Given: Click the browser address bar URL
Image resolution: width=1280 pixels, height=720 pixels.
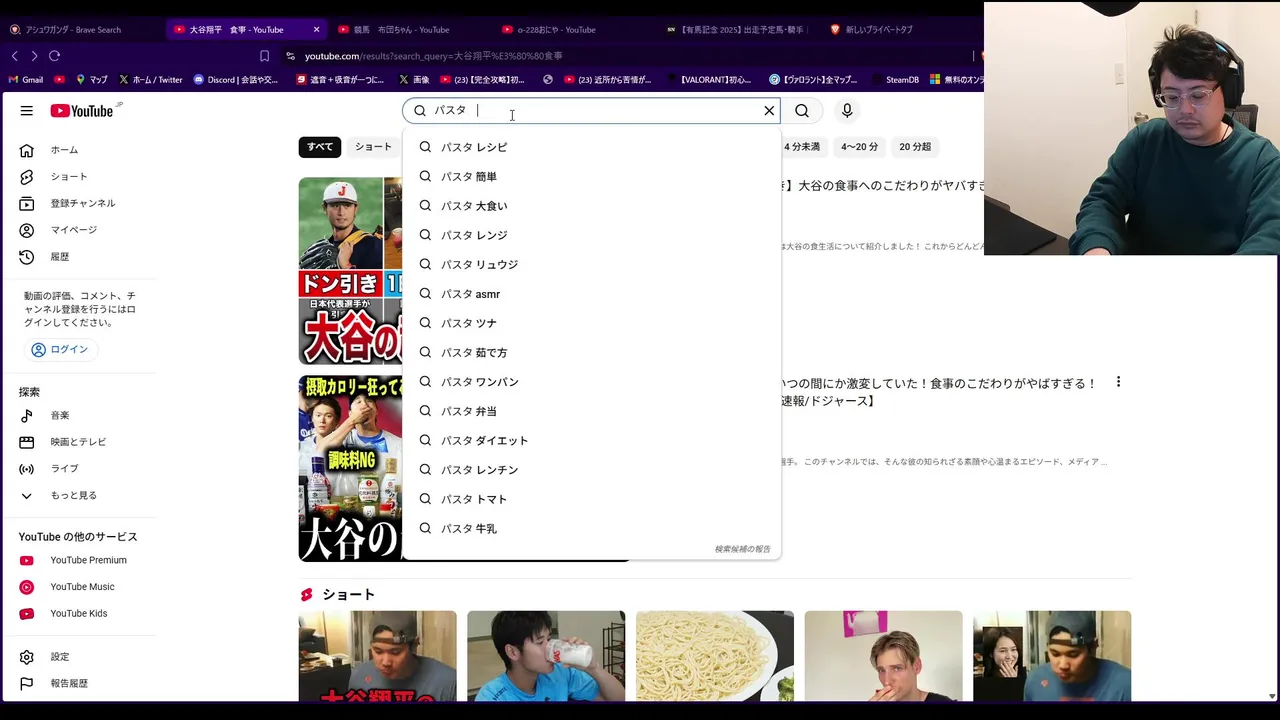Looking at the screenshot, I should pyautogui.click(x=433, y=56).
